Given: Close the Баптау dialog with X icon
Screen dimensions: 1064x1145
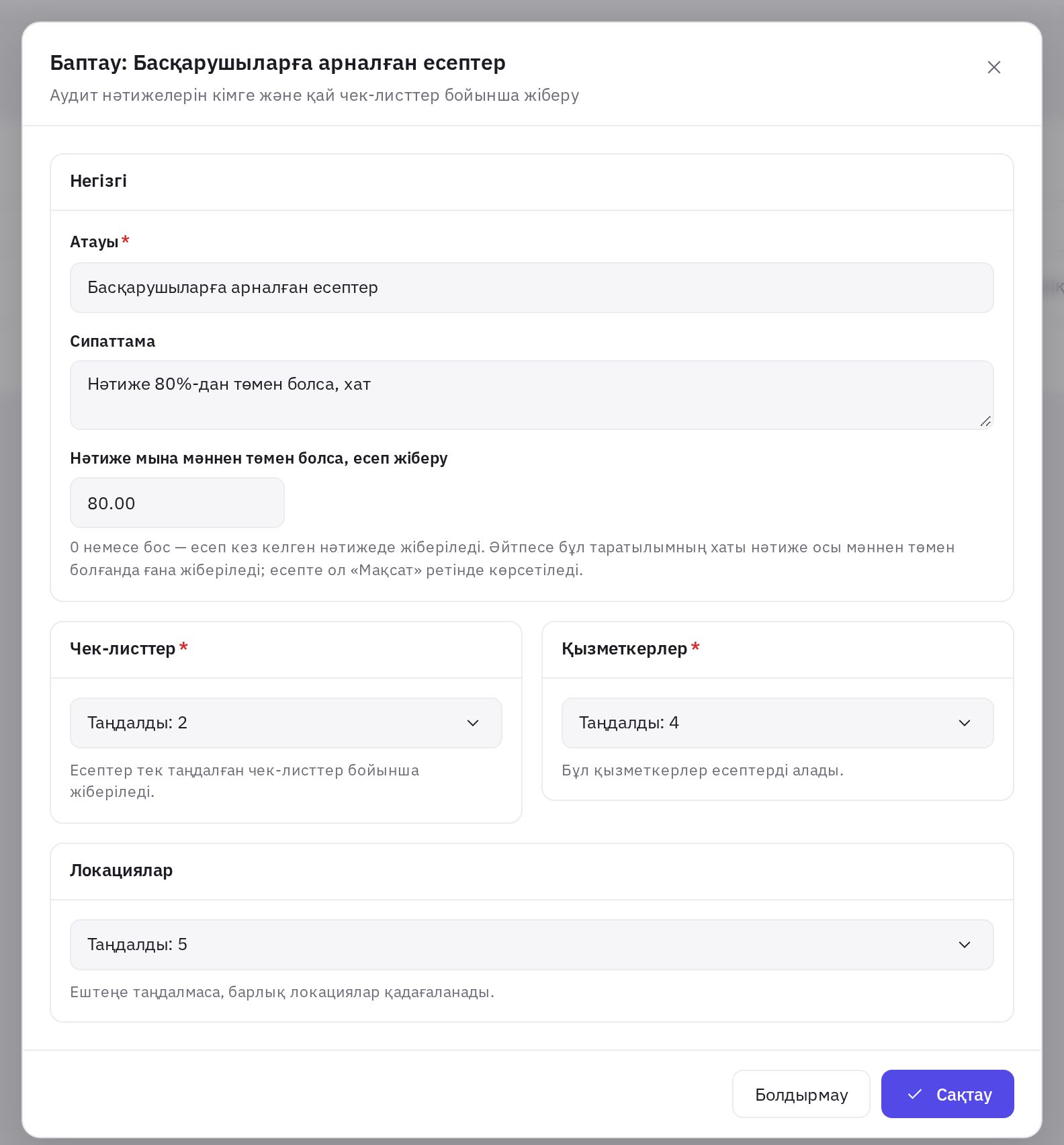Looking at the screenshot, I should [993, 67].
